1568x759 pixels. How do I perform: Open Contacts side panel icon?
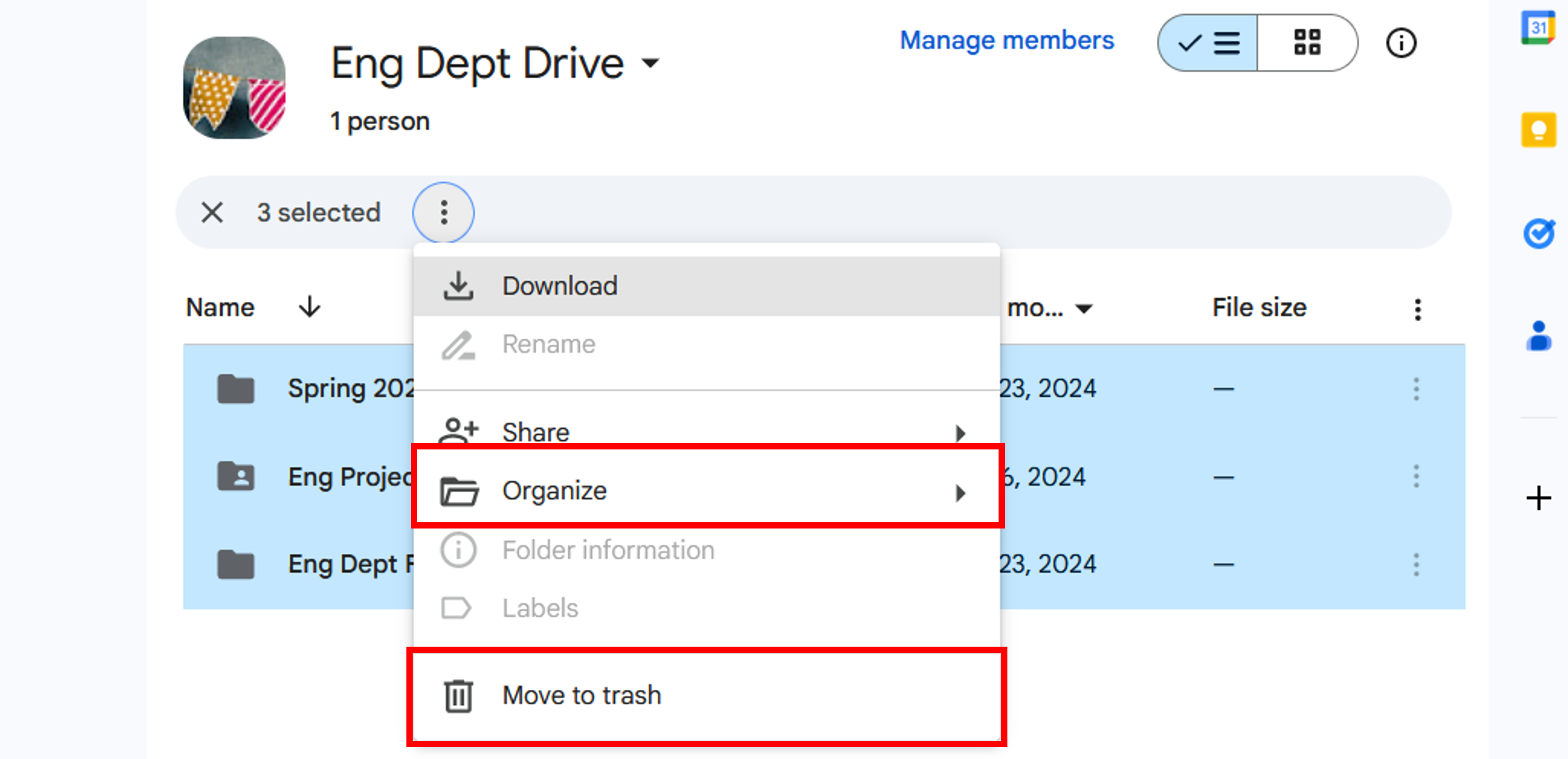(1537, 336)
